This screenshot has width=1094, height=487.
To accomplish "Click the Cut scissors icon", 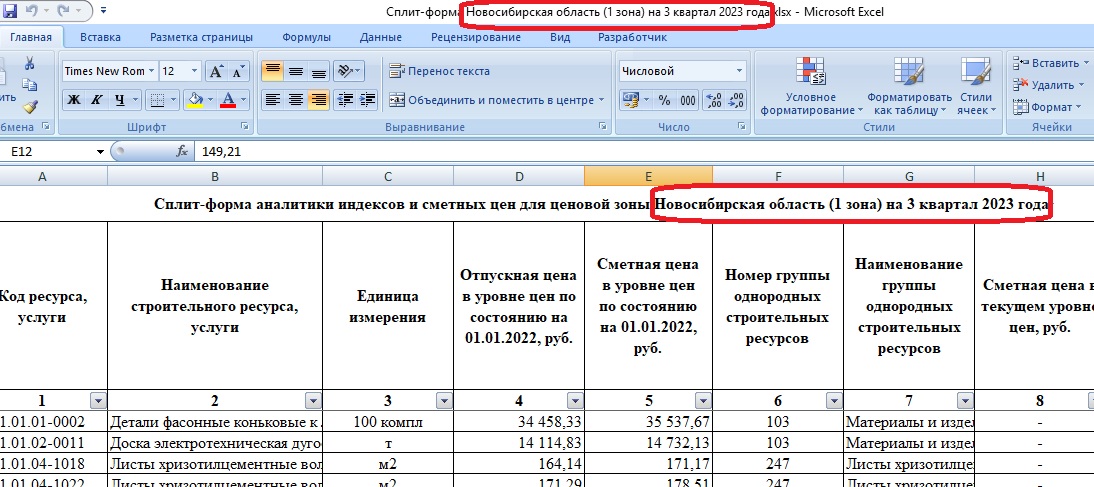I will click(x=29, y=63).
